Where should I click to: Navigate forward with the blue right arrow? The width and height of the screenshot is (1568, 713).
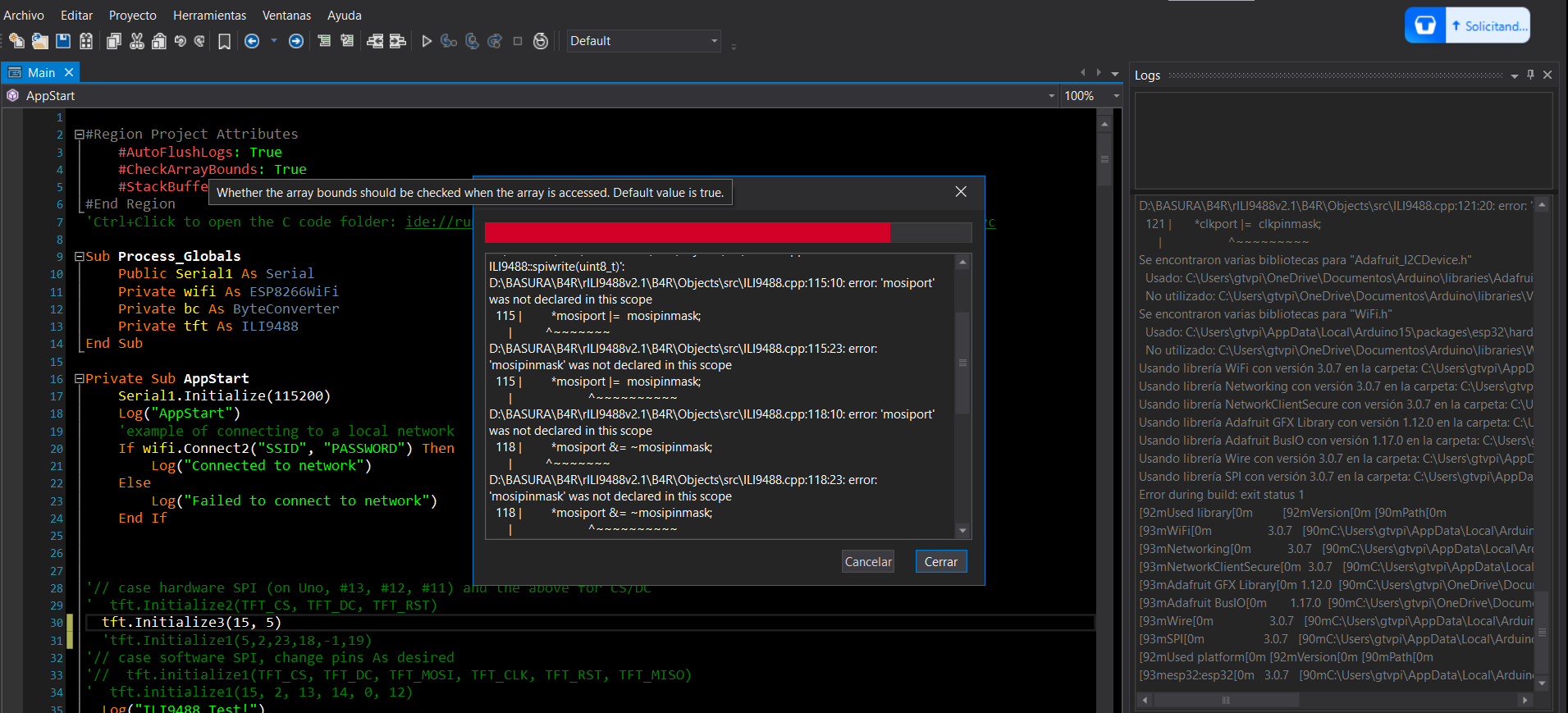[296, 41]
